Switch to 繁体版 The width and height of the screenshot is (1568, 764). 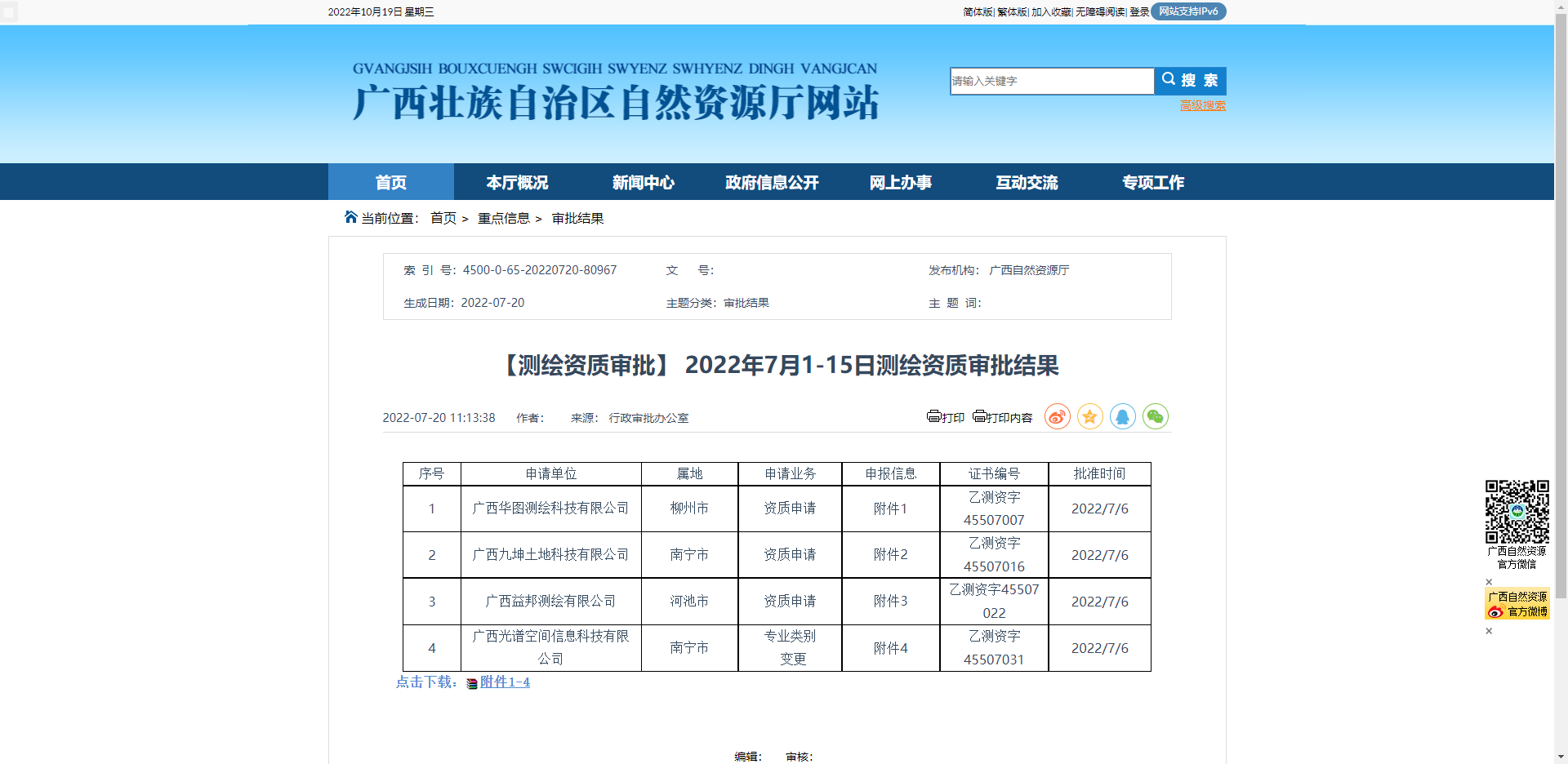tap(1012, 11)
